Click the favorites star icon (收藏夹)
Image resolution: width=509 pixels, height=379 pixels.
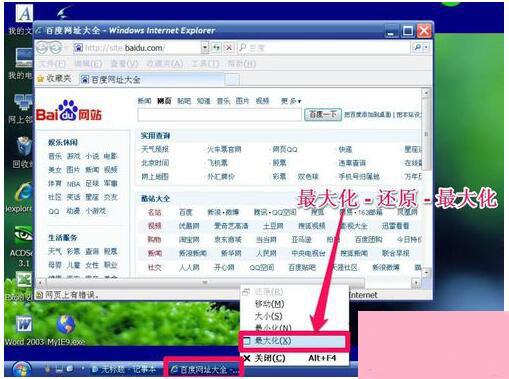40,79
